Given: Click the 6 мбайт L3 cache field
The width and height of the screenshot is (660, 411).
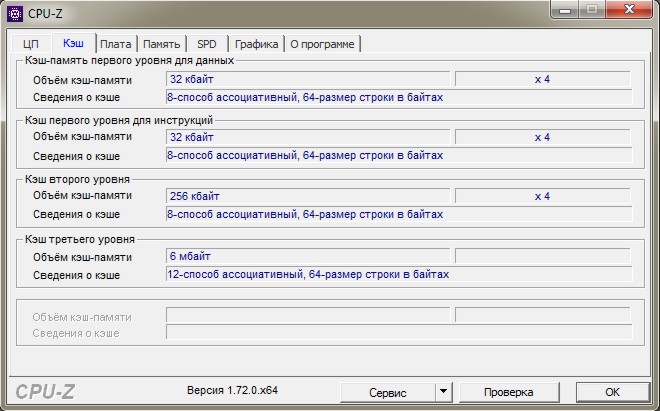Looking at the screenshot, I should pyautogui.click(x=308, y=256).
